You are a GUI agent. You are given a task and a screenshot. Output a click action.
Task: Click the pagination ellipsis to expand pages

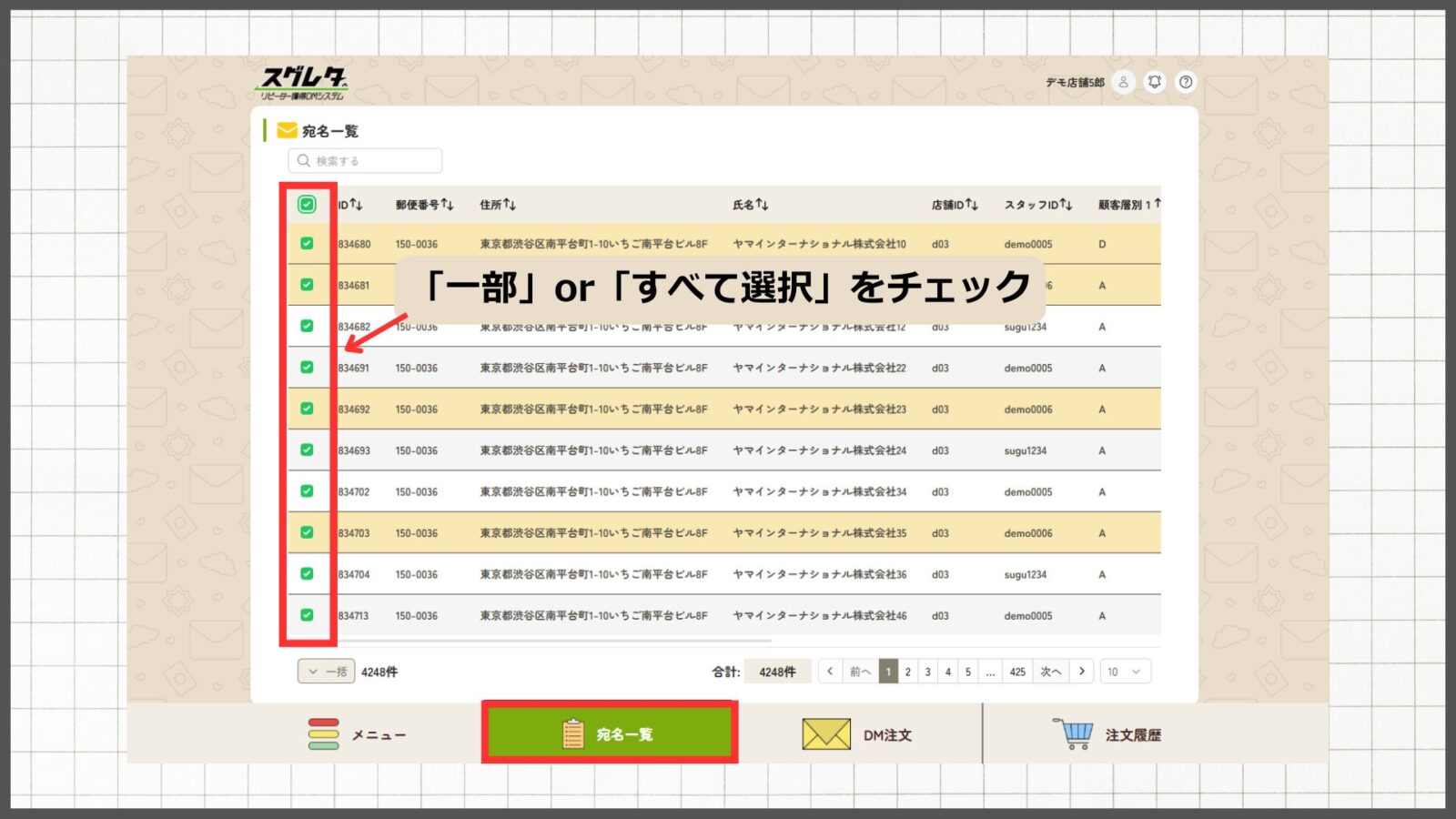990,672
